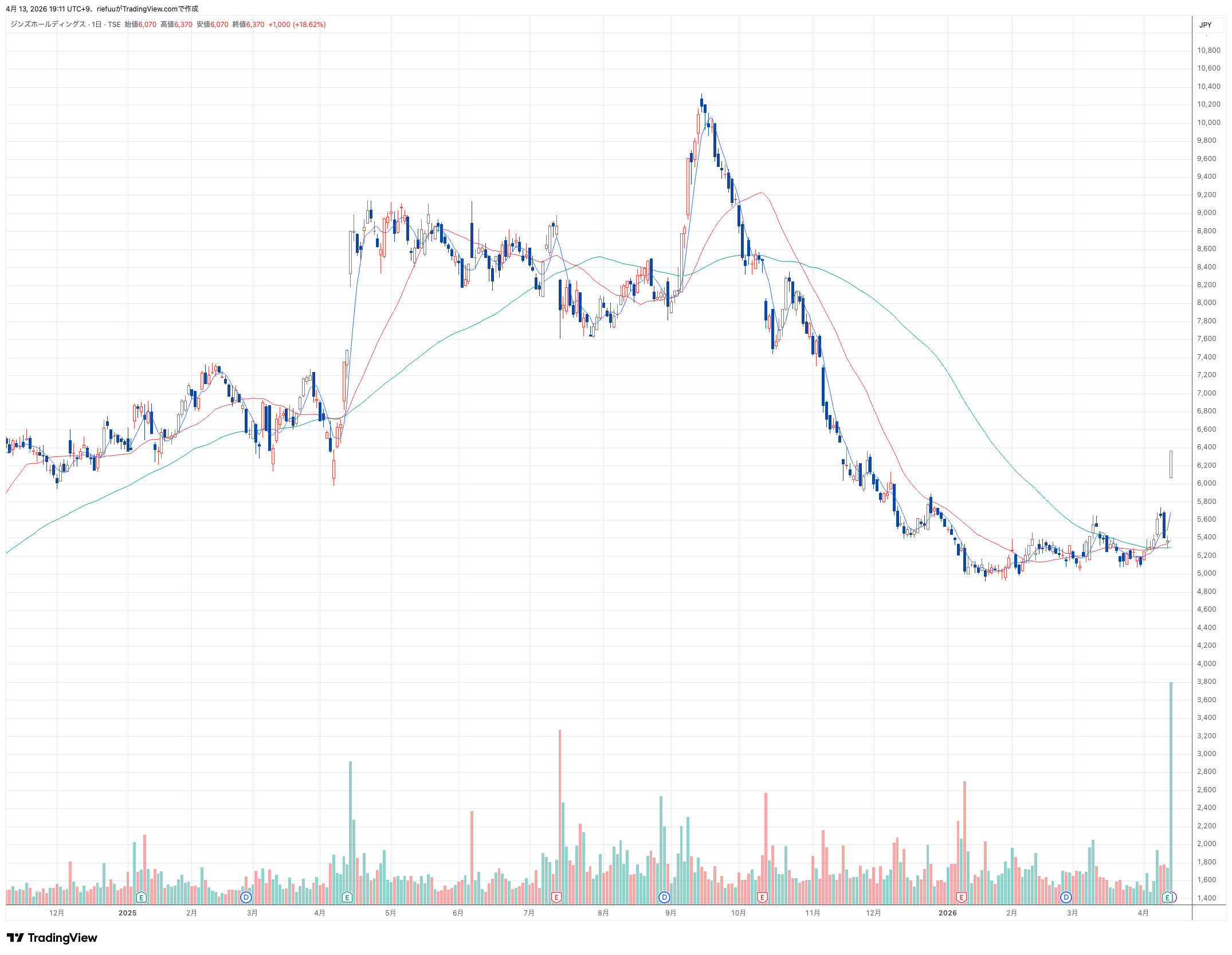Screen dimensions: 1232x955
Task: Click the red earnings E marker near January 2026
Action: click(x=962, y=897)
